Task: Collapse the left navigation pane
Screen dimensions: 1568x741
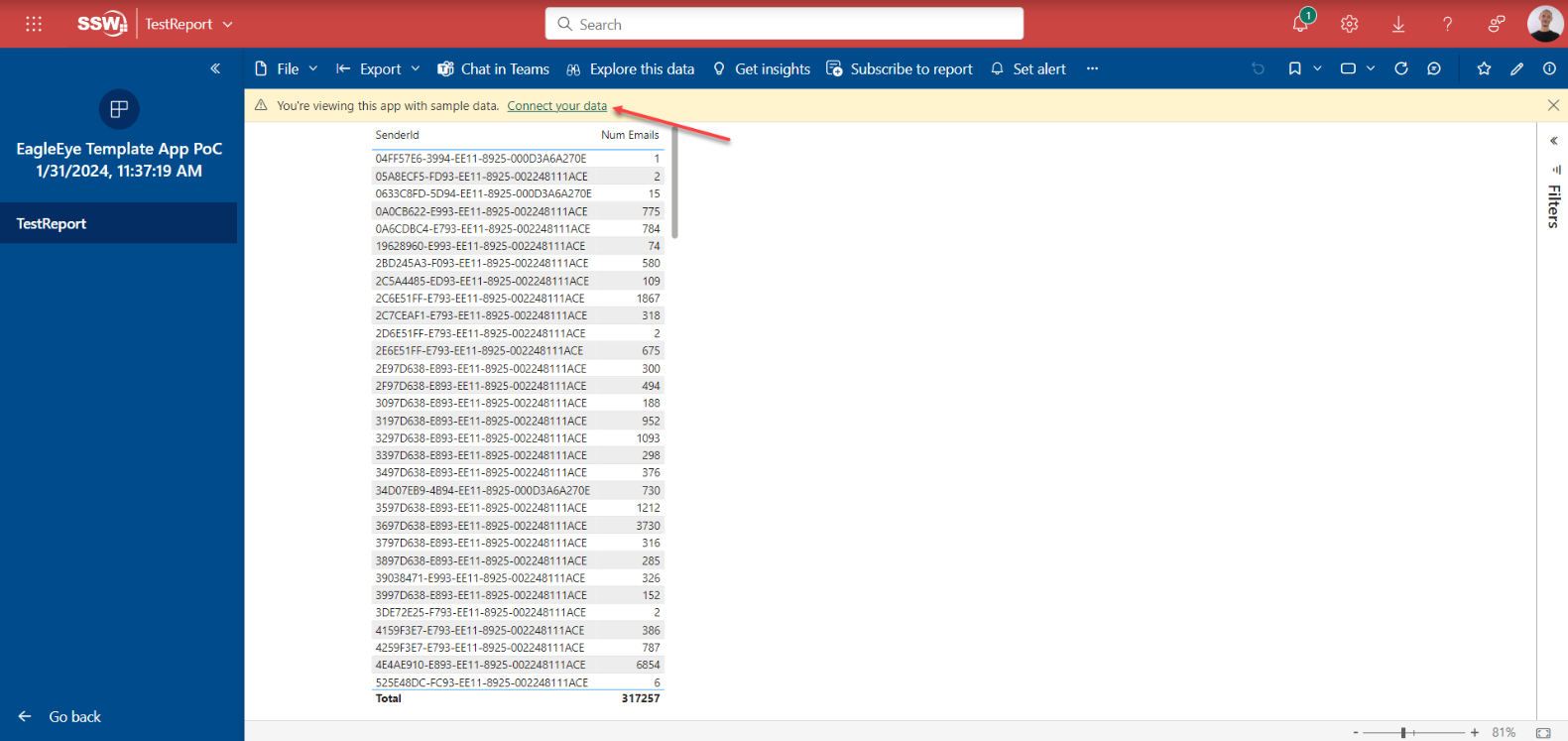Action: pyautogui.click(x=215, y=68)
